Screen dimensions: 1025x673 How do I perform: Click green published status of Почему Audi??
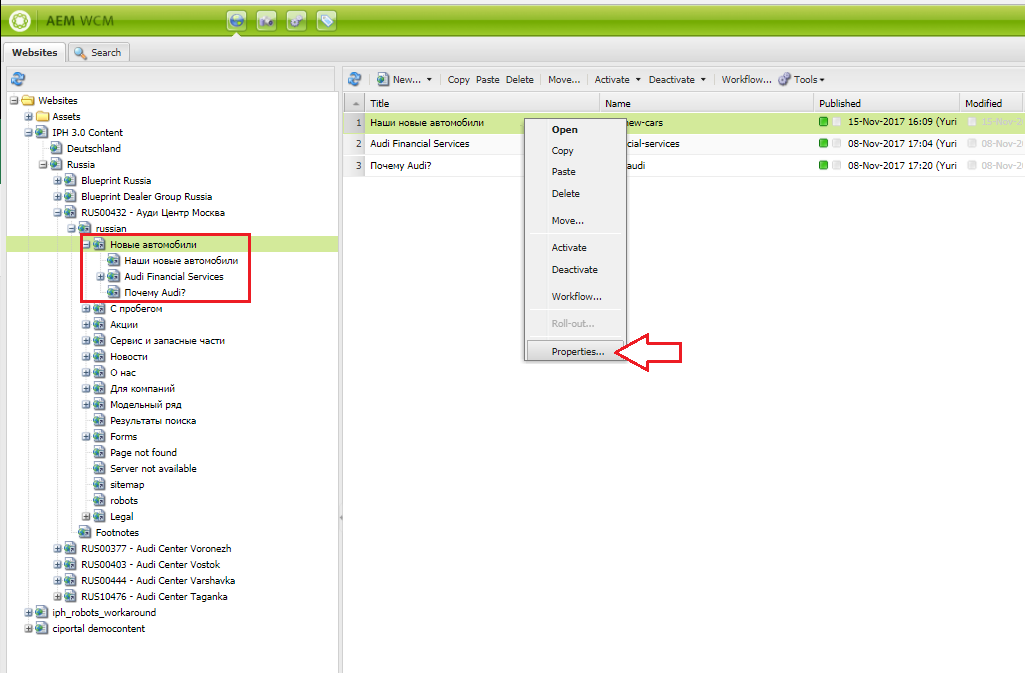pos(824,165)
